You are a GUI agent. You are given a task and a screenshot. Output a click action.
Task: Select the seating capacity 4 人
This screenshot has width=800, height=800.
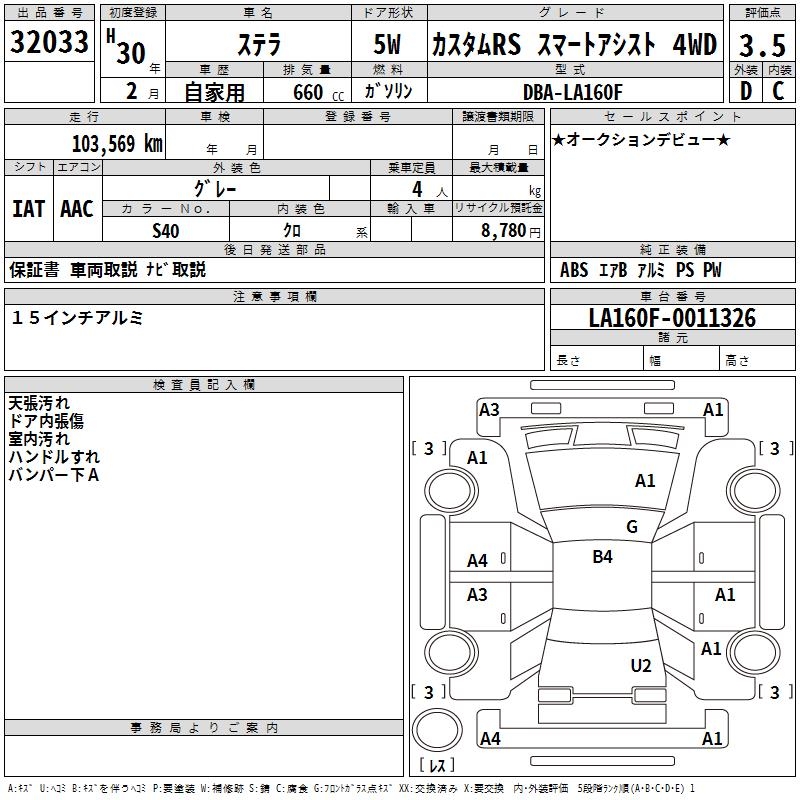pos(429,190)
